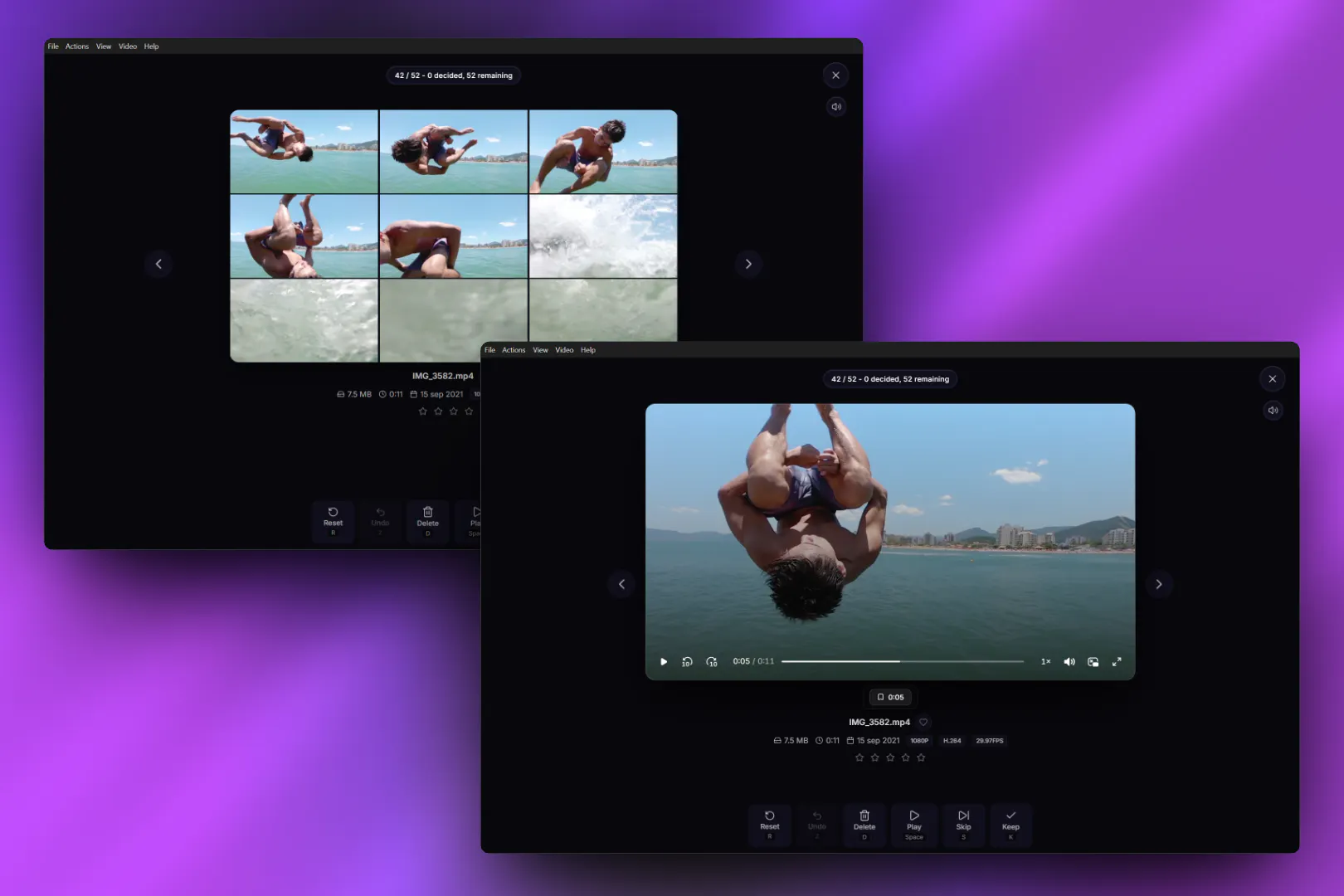The image size is (1344, 896).
Task: Rate the video one star in front window
Action: click(x=859, y=757)
